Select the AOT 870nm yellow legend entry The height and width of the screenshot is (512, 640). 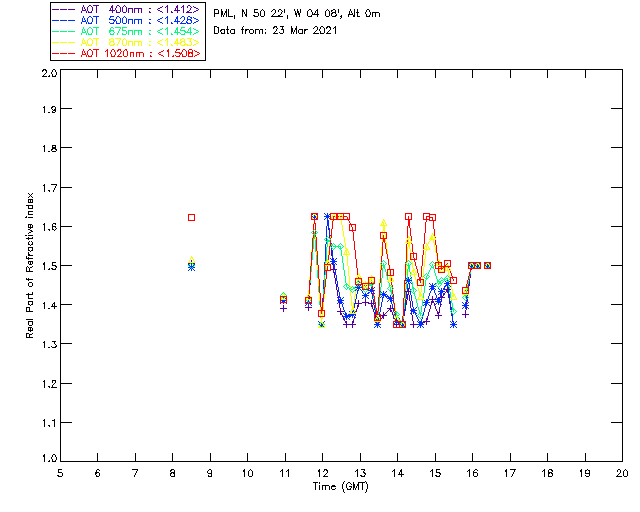point(126,42)
